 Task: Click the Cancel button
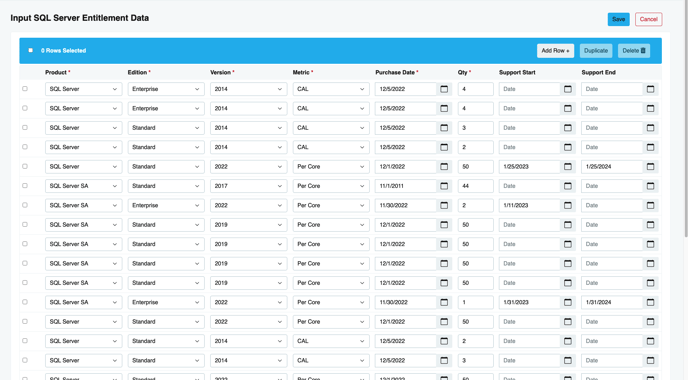click(x=649, y=19)
